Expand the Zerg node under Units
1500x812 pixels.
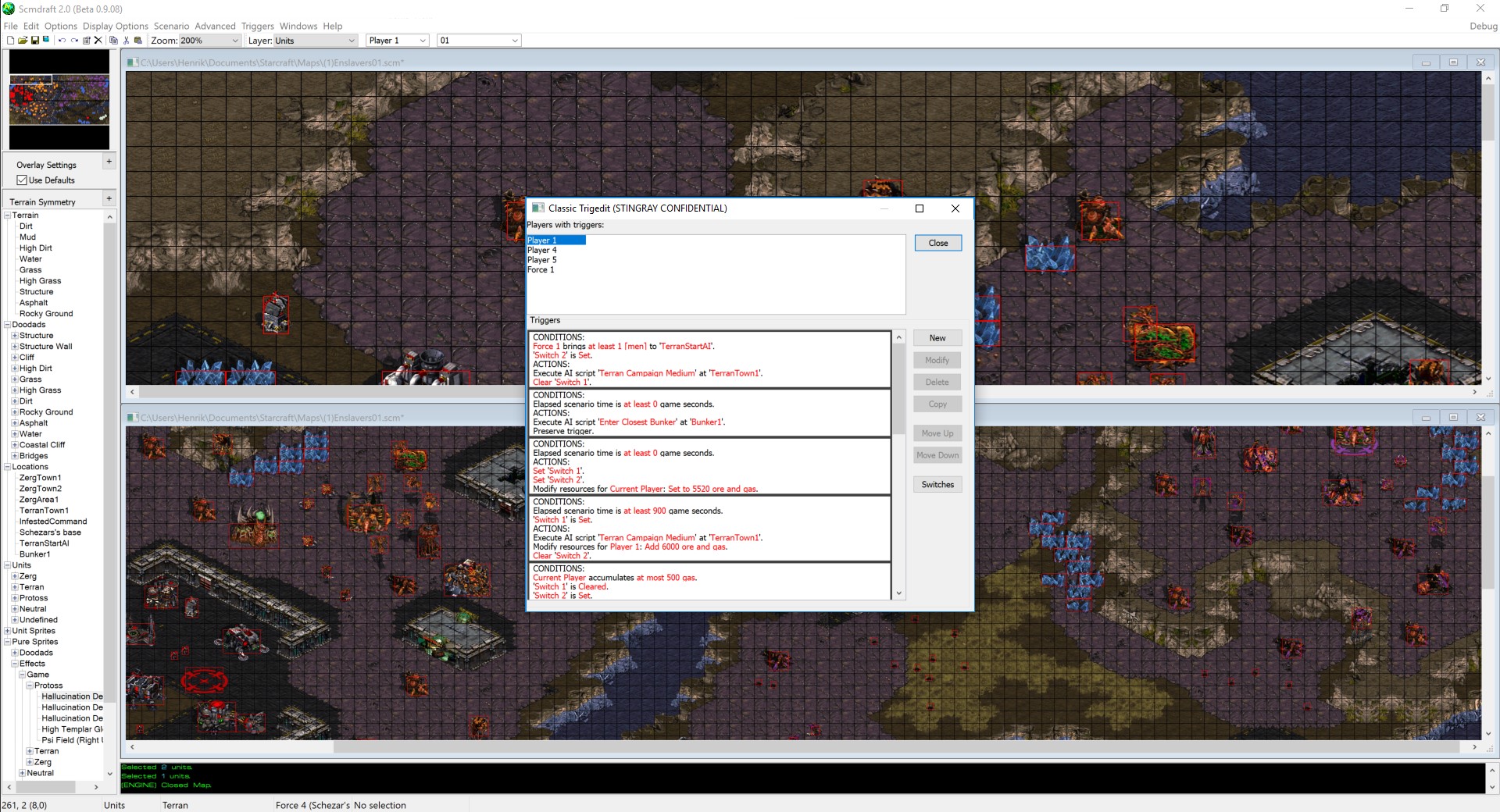point(15,576)
